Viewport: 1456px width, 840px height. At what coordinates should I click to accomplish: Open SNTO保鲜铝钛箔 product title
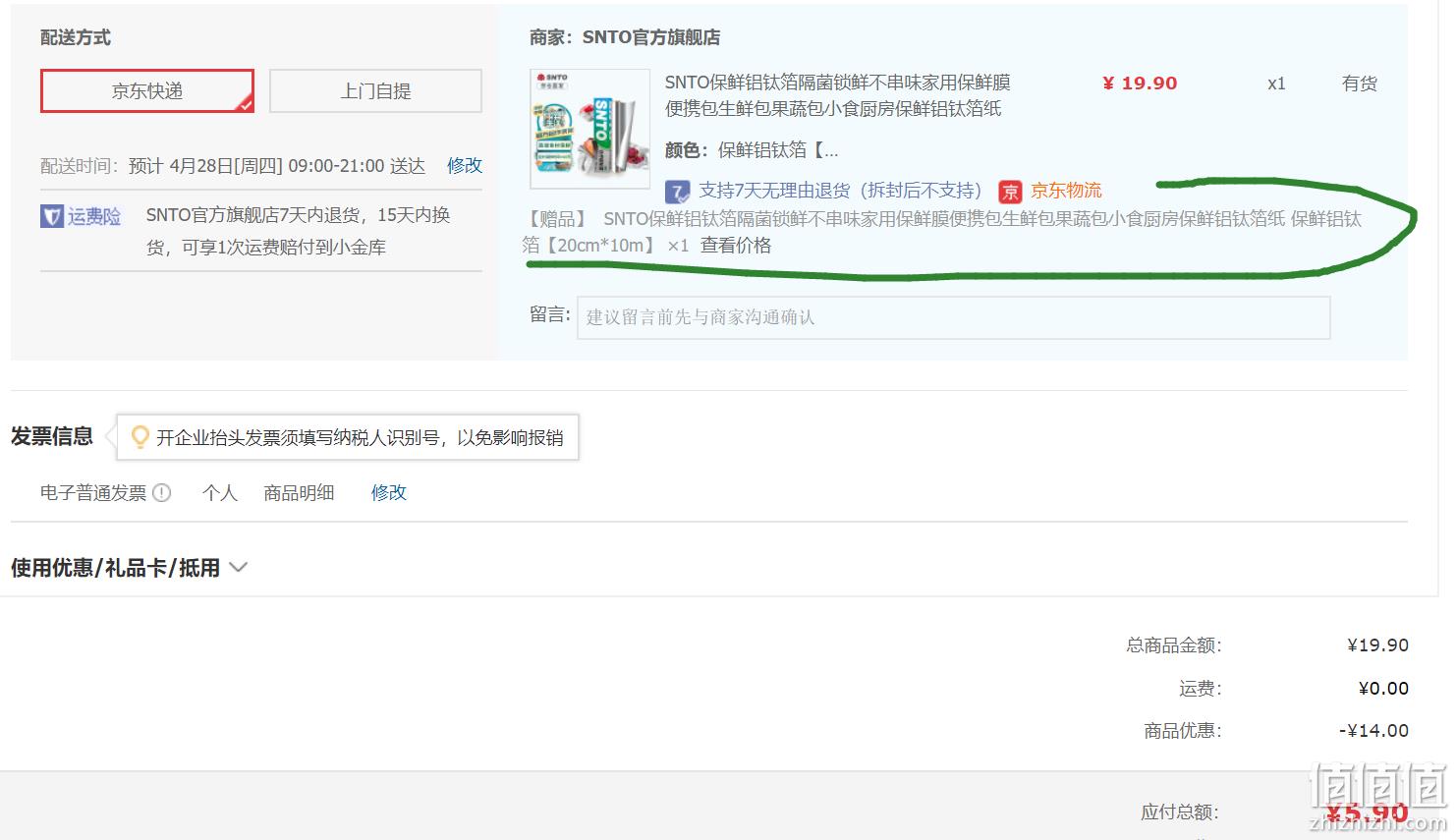837,95
